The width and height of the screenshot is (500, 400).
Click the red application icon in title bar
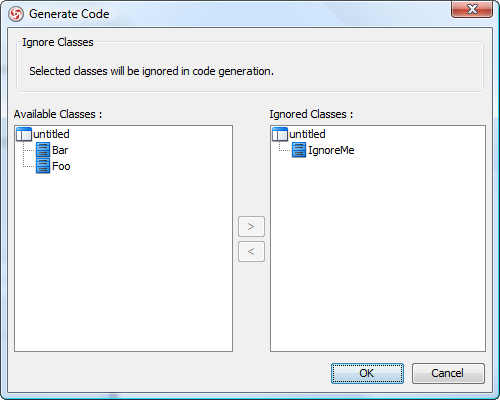tap(16, 14)
